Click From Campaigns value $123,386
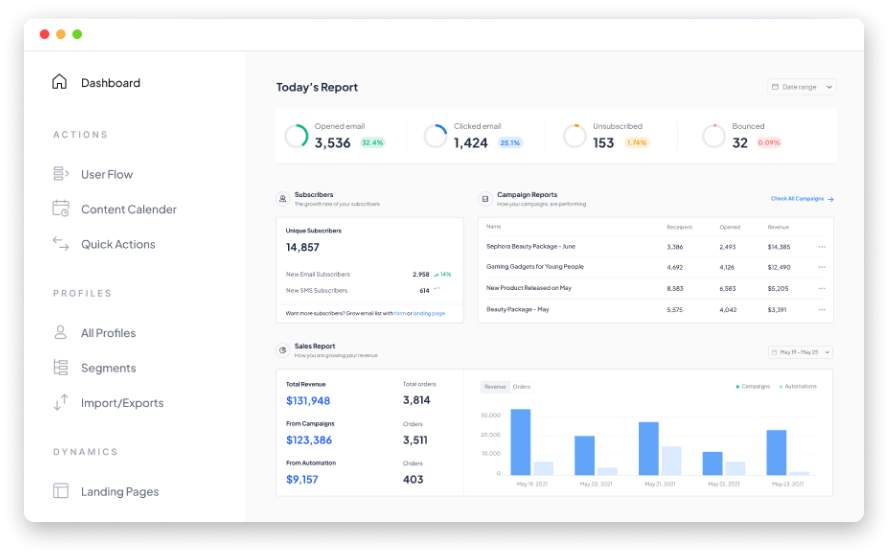This screenshot has height=556, width=892. click(x=309, y=440)
